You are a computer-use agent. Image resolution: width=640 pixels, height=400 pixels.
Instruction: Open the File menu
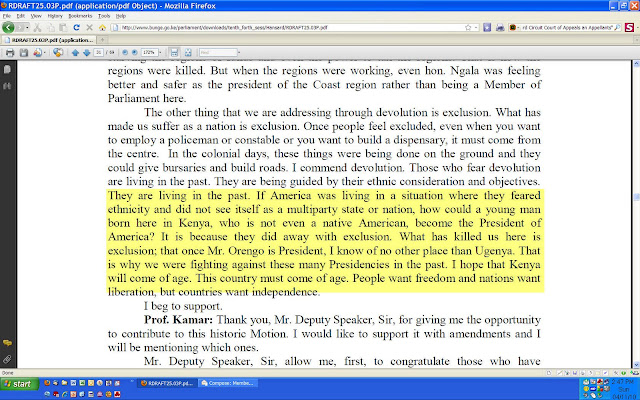coord(7,16)
